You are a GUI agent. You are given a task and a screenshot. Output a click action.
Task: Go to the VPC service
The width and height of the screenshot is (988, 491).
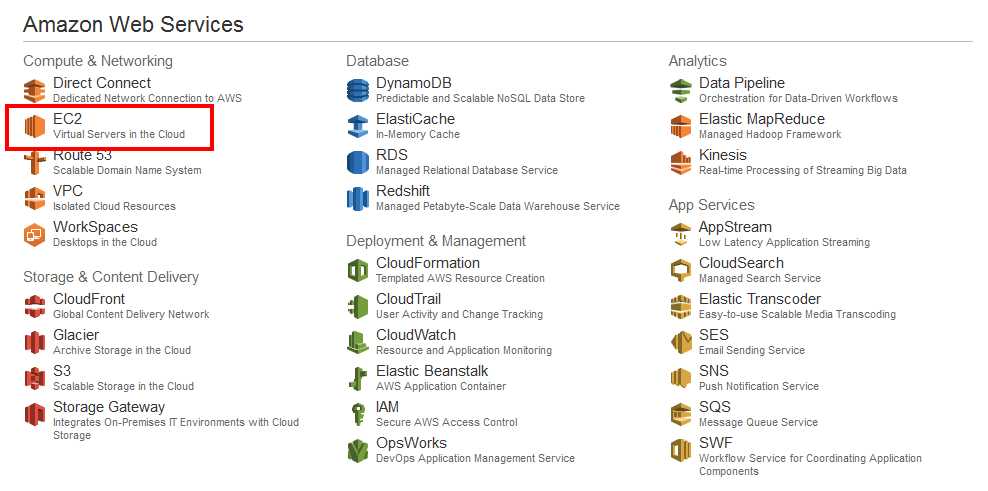68,191
